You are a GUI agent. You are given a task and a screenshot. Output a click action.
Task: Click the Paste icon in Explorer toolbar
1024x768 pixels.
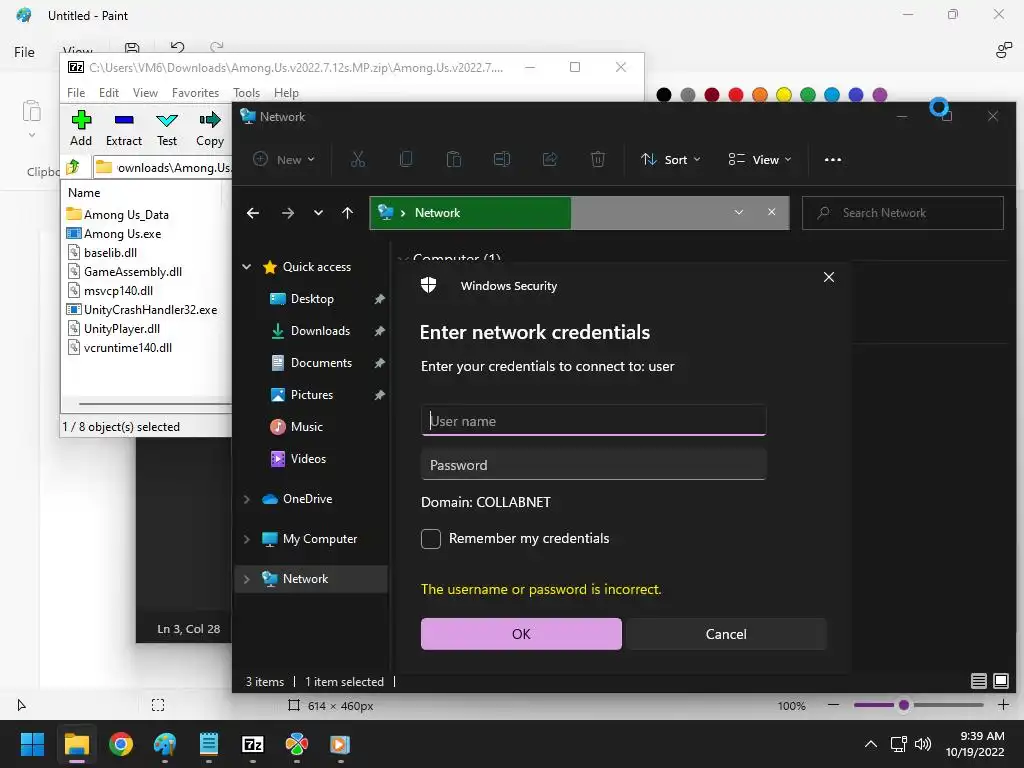[454, 159]
